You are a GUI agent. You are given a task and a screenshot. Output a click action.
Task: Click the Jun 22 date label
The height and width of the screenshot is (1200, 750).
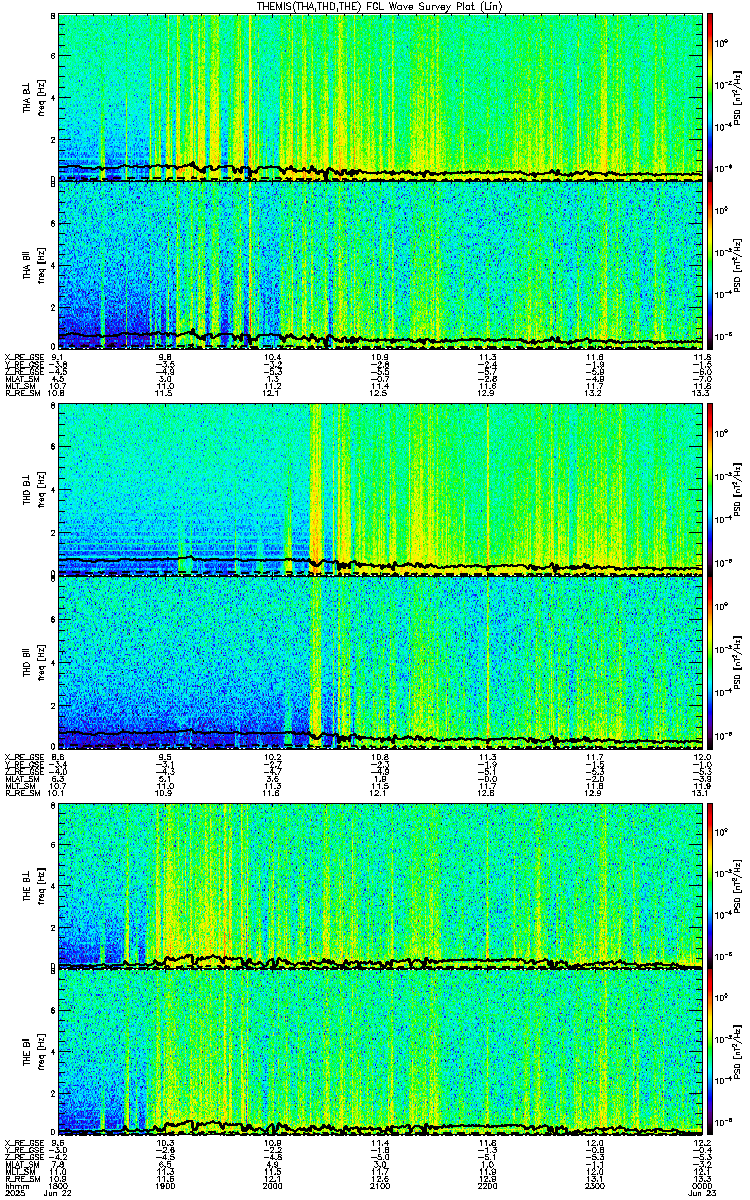(58, 1193)
